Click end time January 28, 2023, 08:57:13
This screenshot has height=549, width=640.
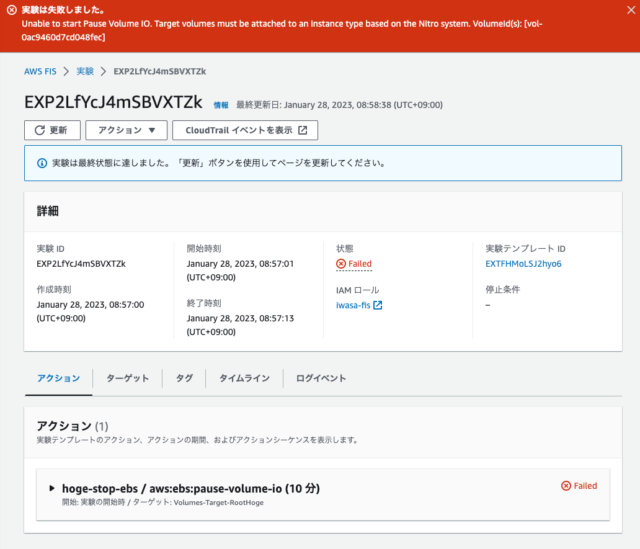tap(240, 325)
